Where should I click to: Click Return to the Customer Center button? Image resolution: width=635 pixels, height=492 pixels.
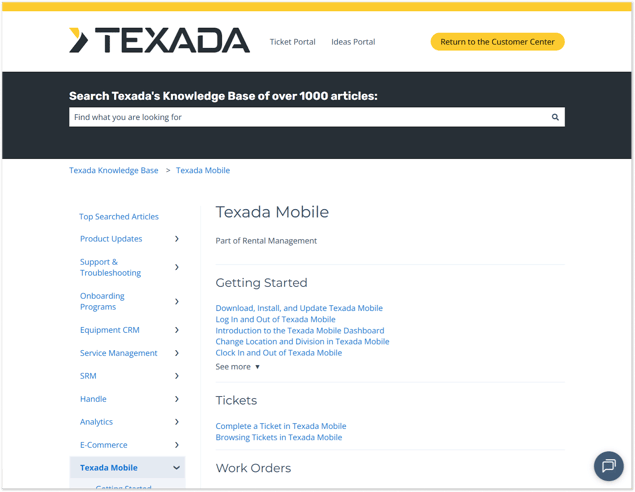497,42
